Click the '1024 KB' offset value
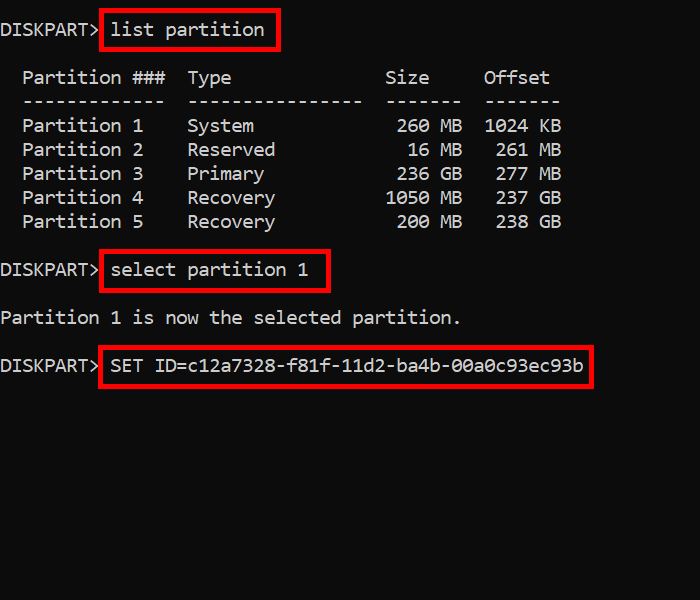Image resolution: width=700 pixels, height=600 pixels. 523,126
